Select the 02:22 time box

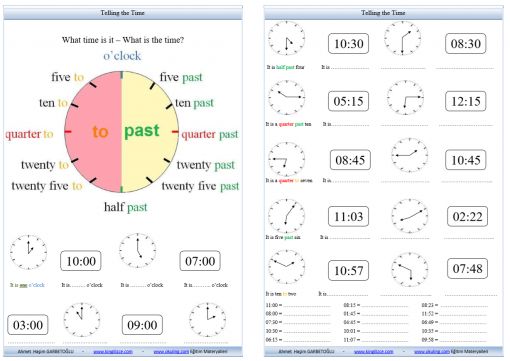[468, 216]
